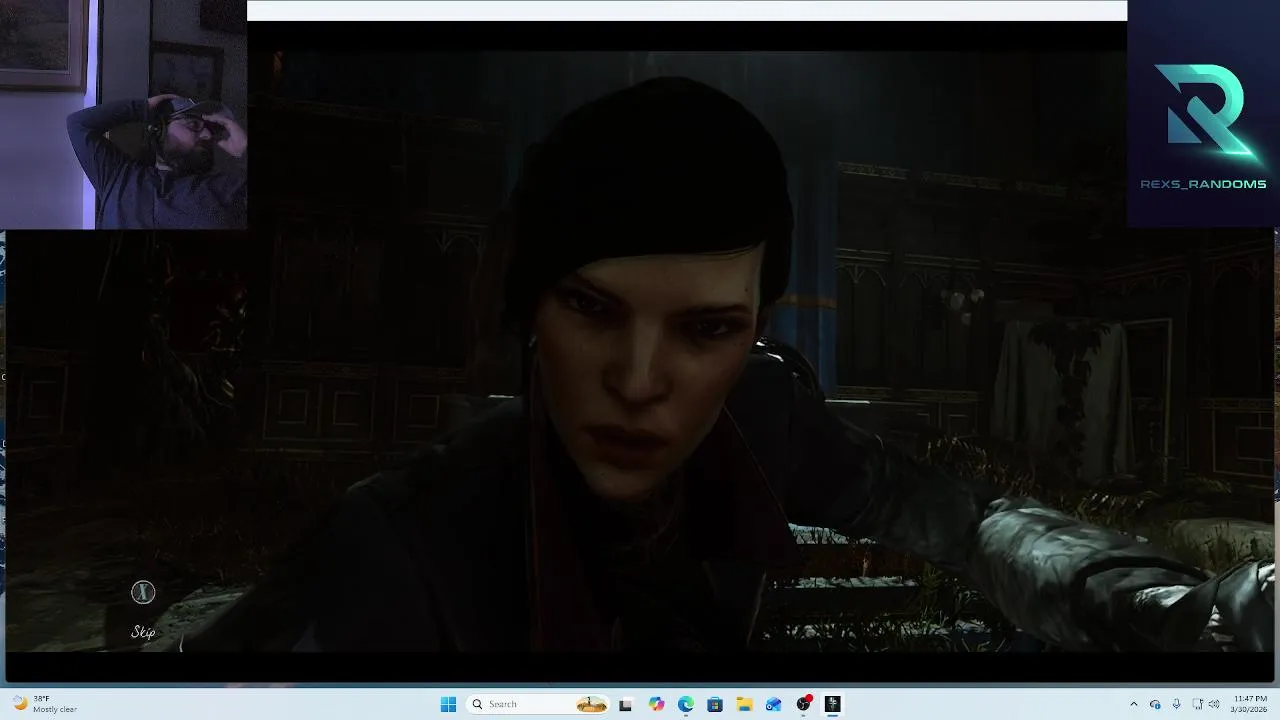Open the weather widget showing 38°F
The image size is (1280, 720).
point(45,704)
